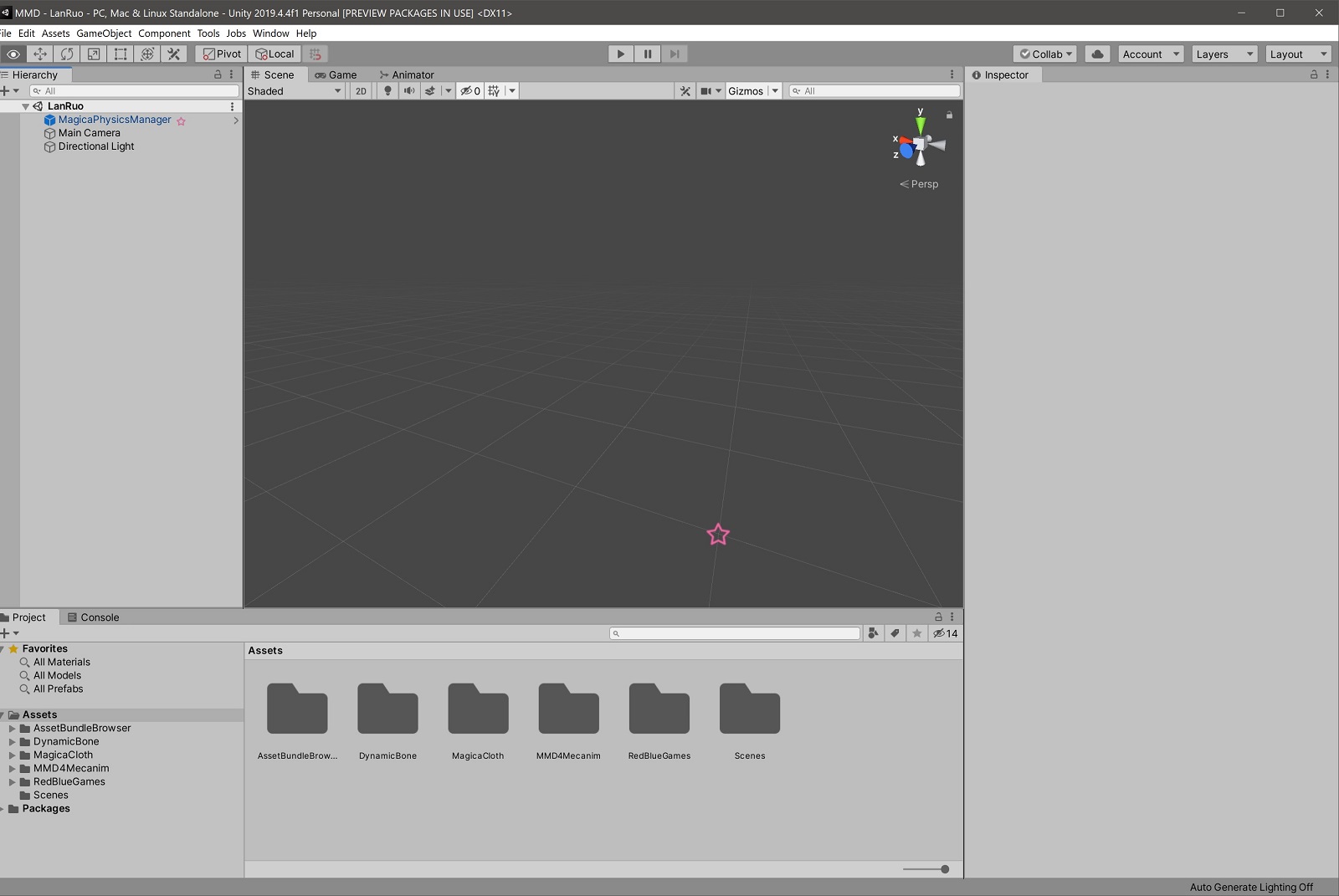Open the Shaded draw mode dropdown
This screenshot has width=1339, height=896.
click(x=295, y=91)
